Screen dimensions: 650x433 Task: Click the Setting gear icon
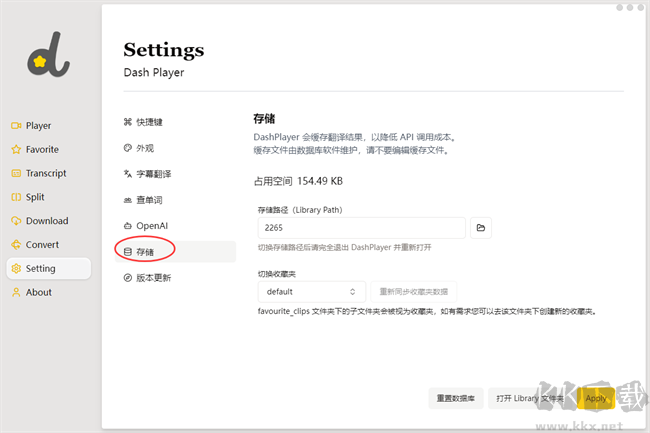[x=16, y=269]
